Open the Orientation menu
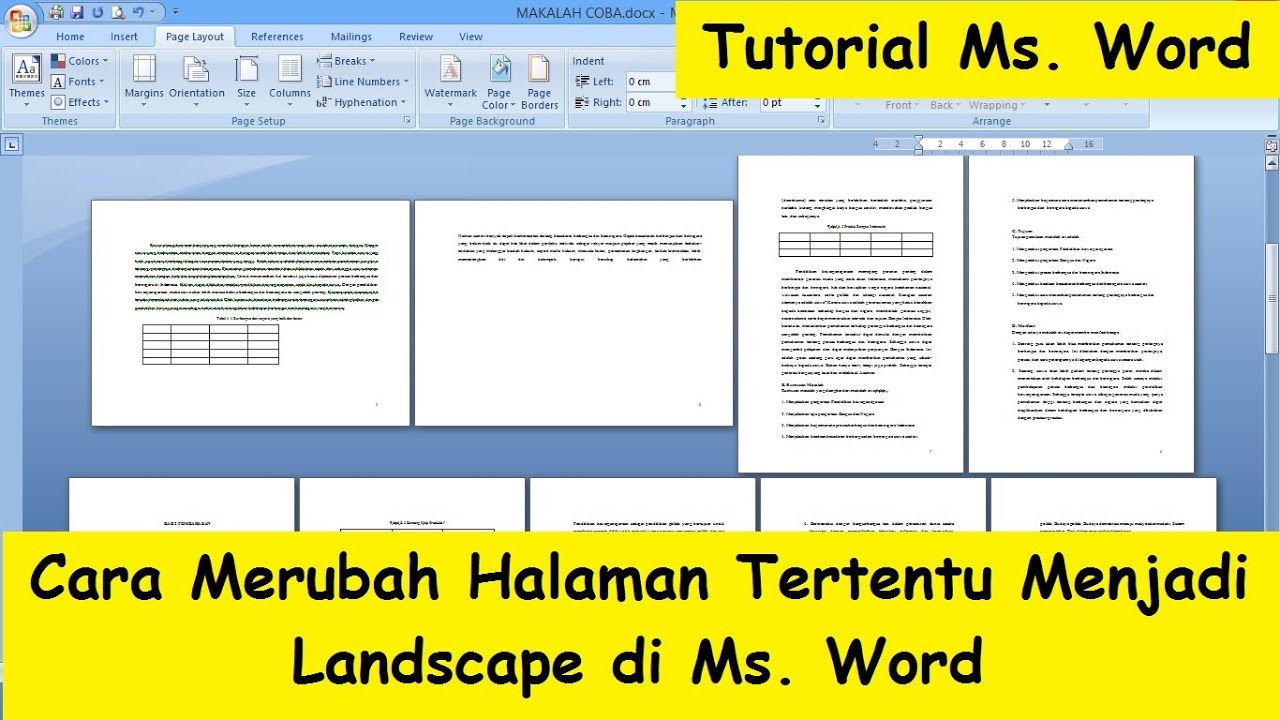 pyautogui.click(x=197, y=79)
